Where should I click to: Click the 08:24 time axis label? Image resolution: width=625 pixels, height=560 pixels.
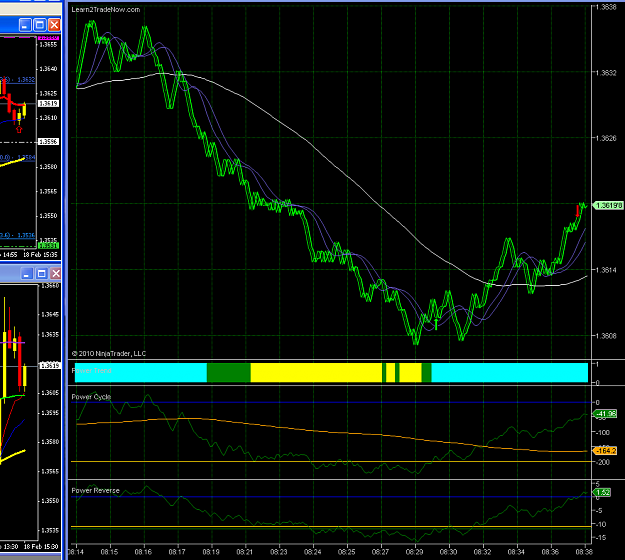pyautogui.click(x=312, y=552)
